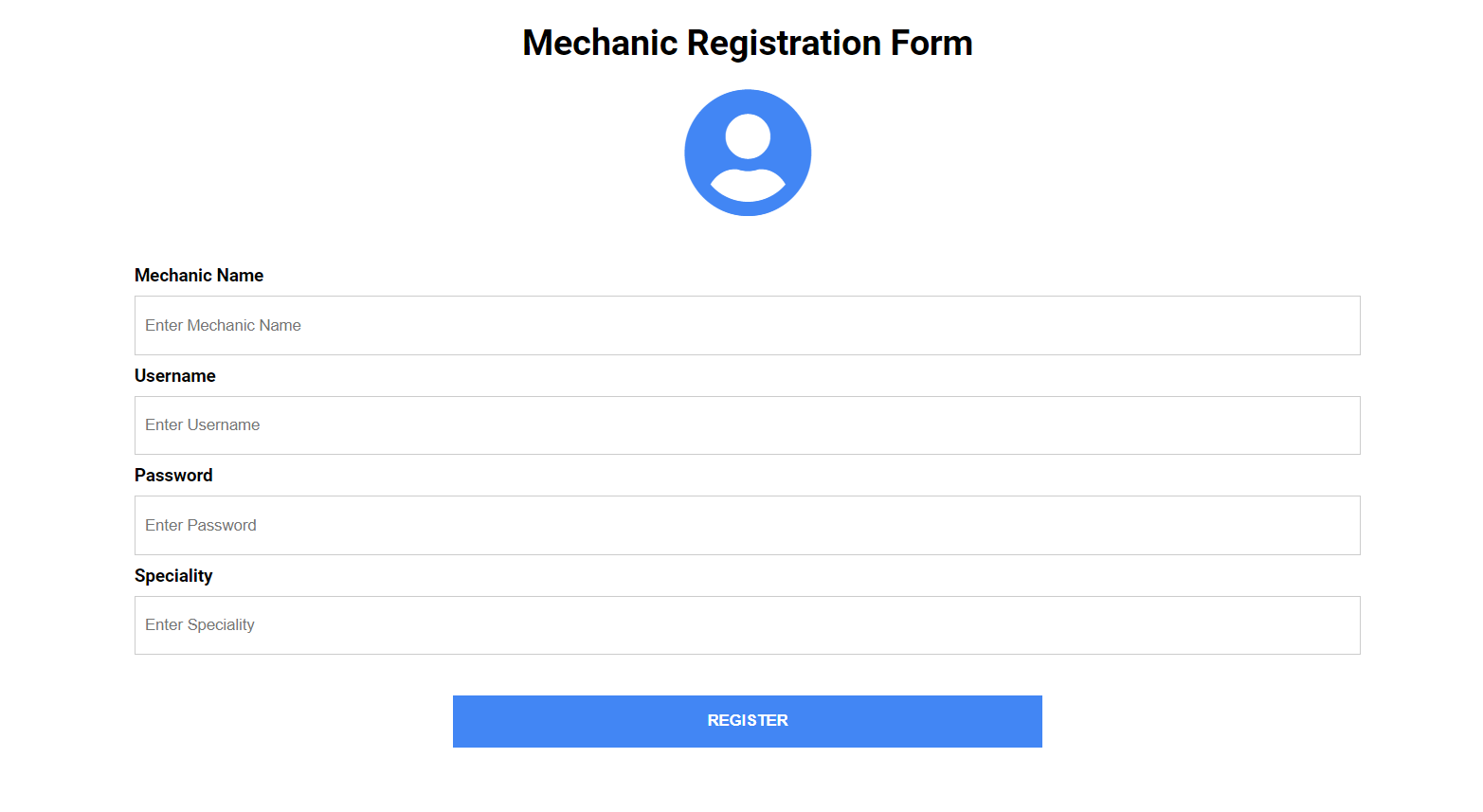Click the Password field label

(x=173, y=475)
